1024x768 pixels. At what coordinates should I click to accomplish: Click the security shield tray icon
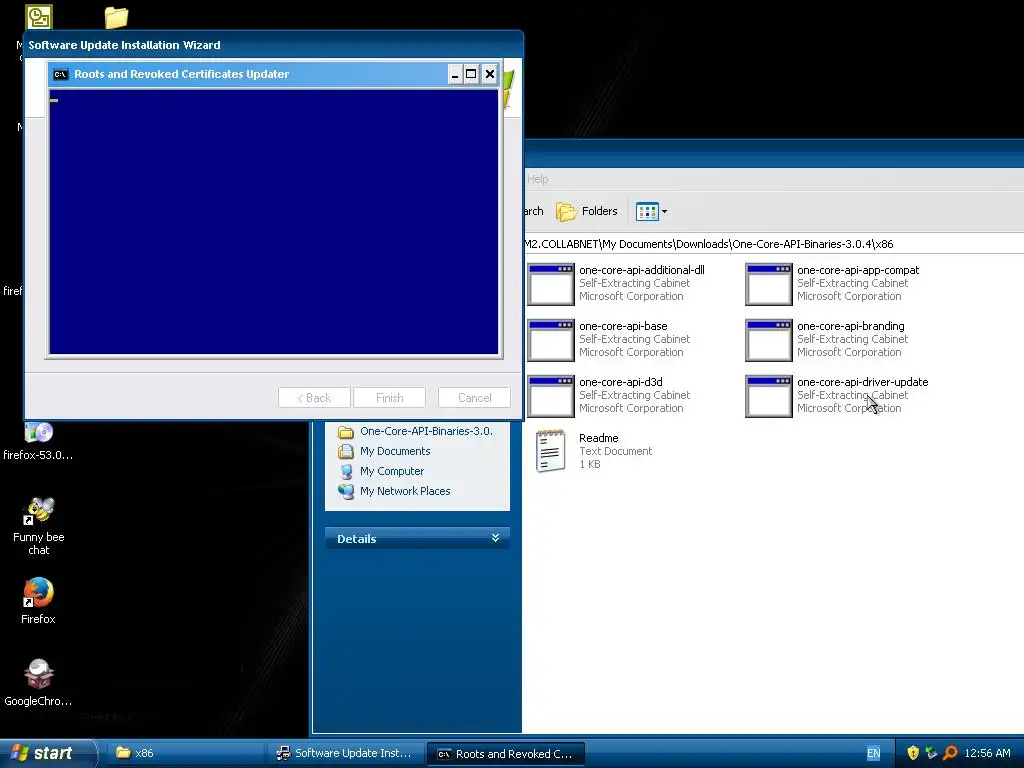coord(913,753)
